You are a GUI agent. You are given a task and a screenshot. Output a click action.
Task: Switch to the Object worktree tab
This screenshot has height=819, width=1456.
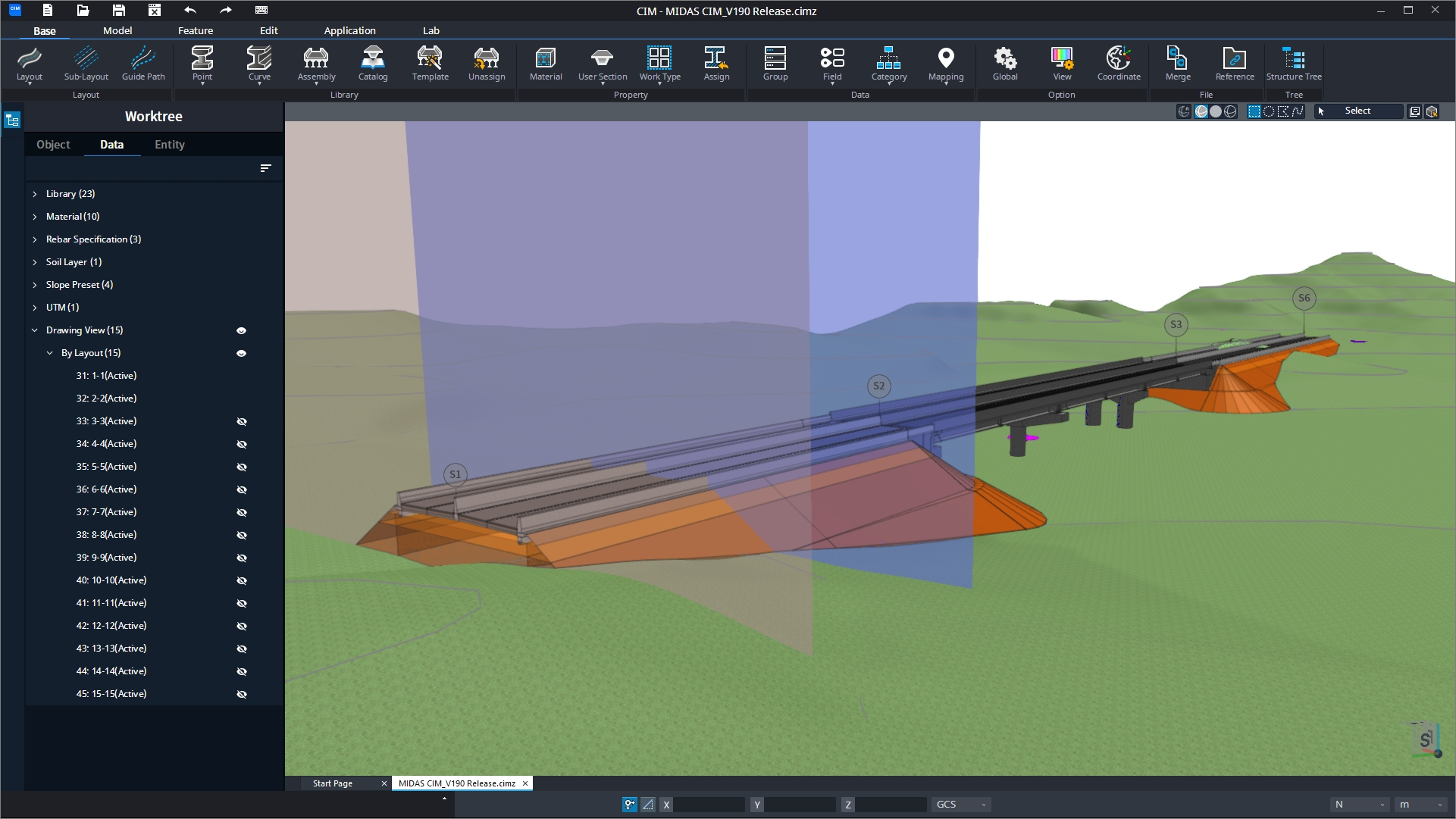[53, 145]
